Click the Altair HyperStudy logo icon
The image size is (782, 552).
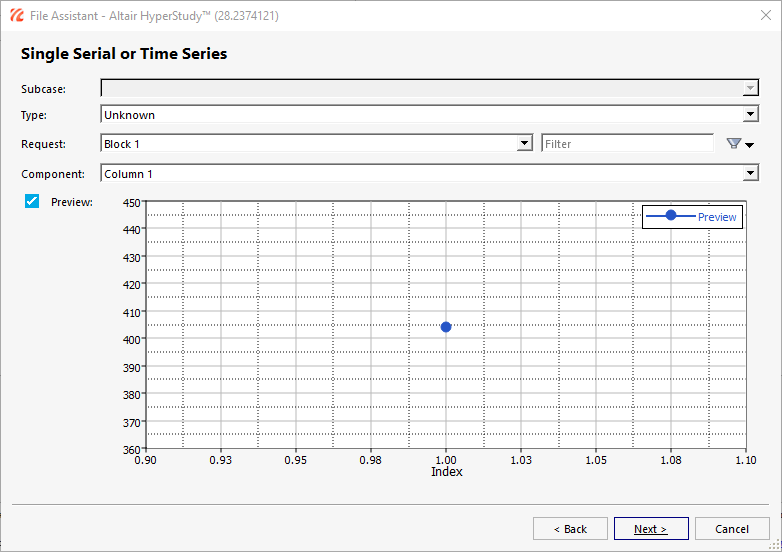pos(16,15)
